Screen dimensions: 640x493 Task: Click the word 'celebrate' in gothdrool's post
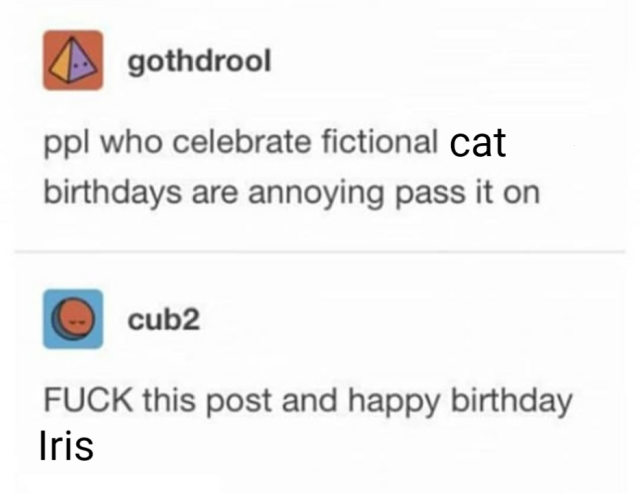coord(242,141)
